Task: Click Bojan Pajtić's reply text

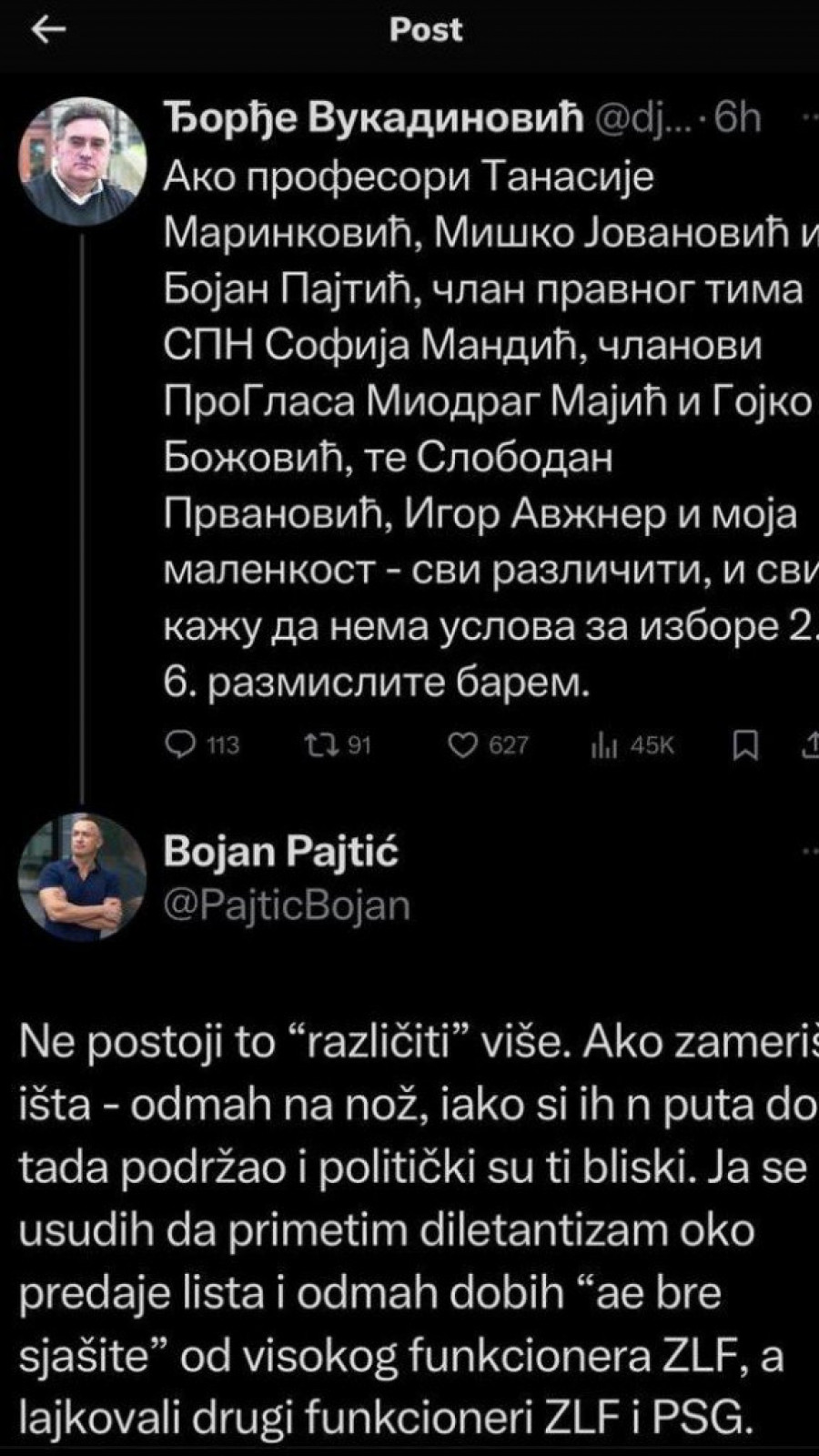Action: pyautogui.click(x=409, y=1228)
